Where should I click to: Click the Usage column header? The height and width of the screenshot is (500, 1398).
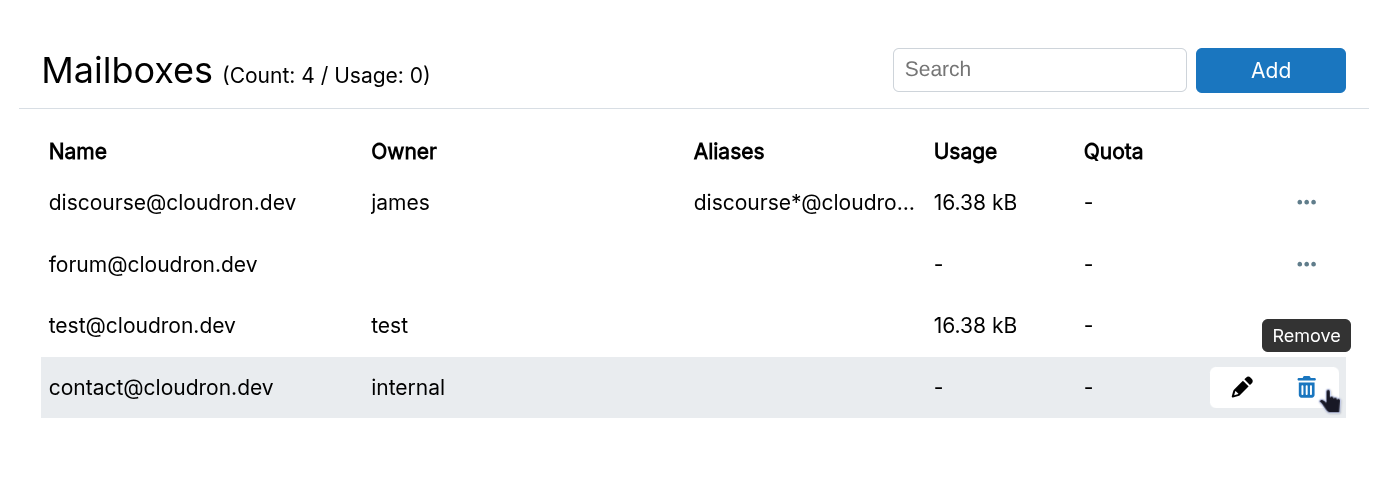point(965,152)
